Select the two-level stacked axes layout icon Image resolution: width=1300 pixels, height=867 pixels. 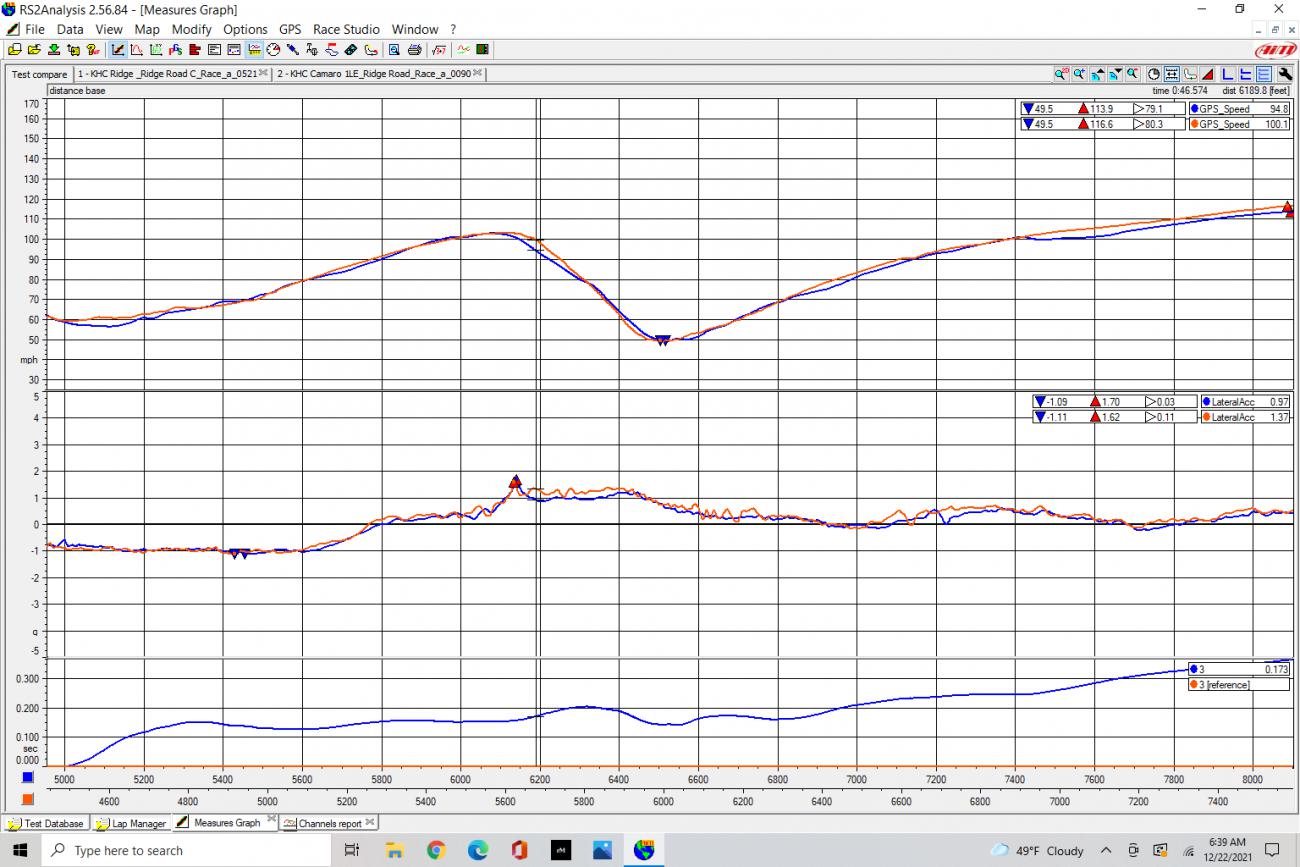1245,73
